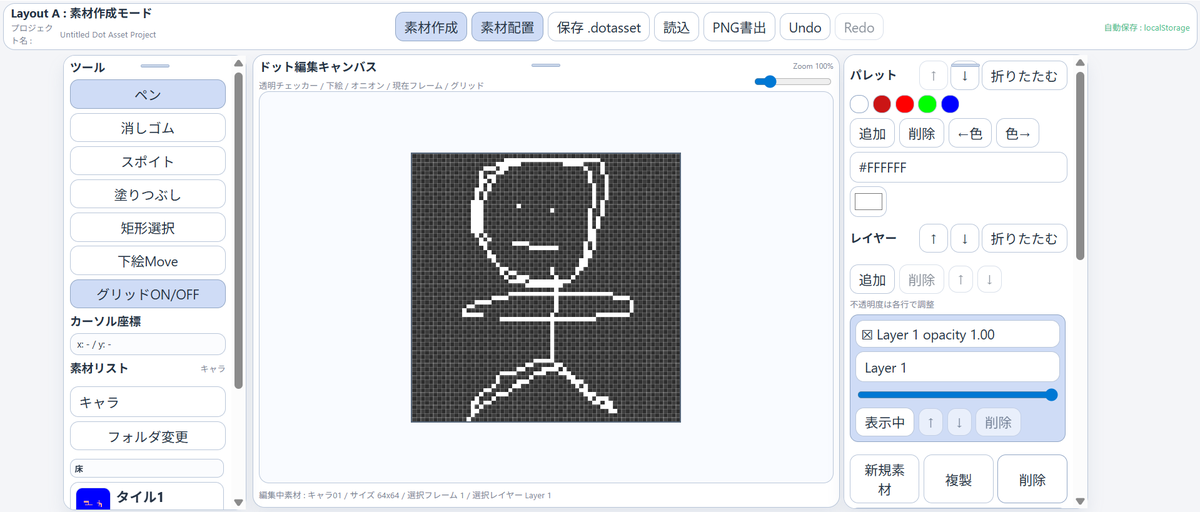Click the 読込 load button
This screenshot has width=1200, height=512.
tap(677, 27)
